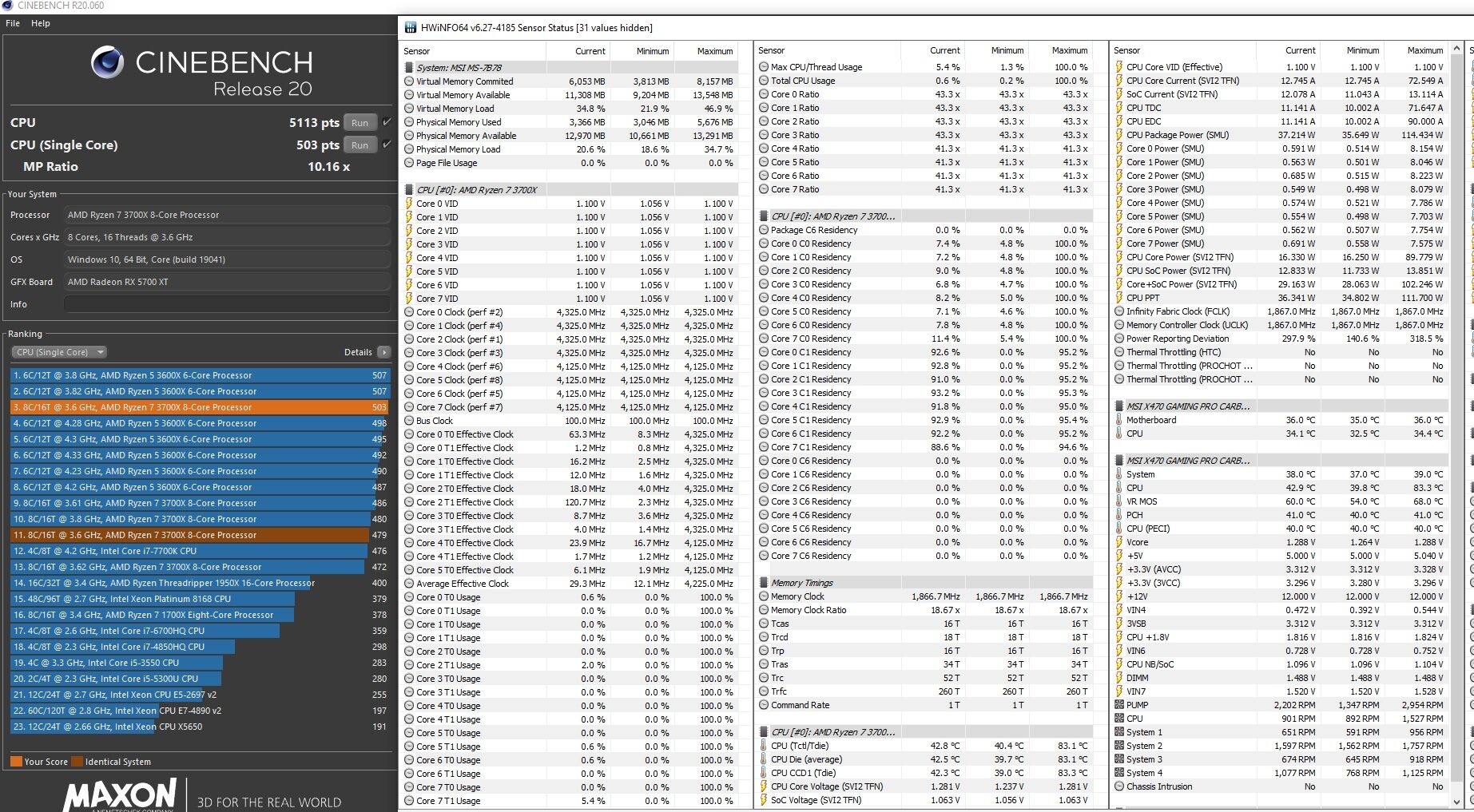Click the third panel Maximum column header
1474x812 pixels.
[1416, 50]
